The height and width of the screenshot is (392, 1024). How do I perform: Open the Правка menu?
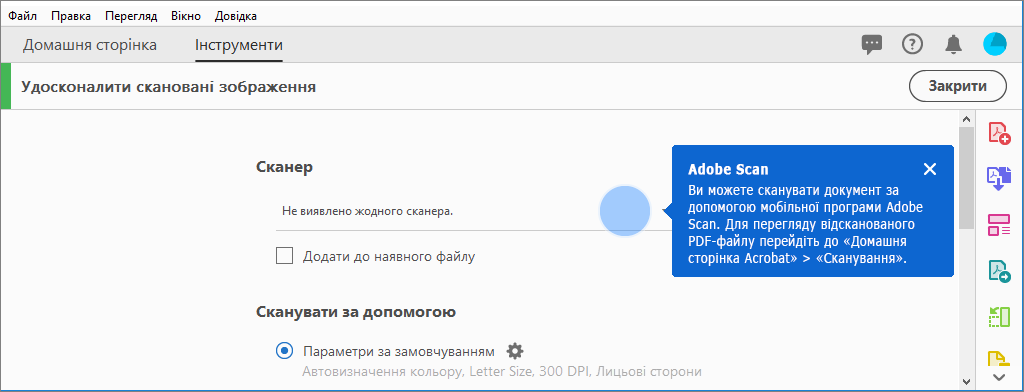point(71,16)
